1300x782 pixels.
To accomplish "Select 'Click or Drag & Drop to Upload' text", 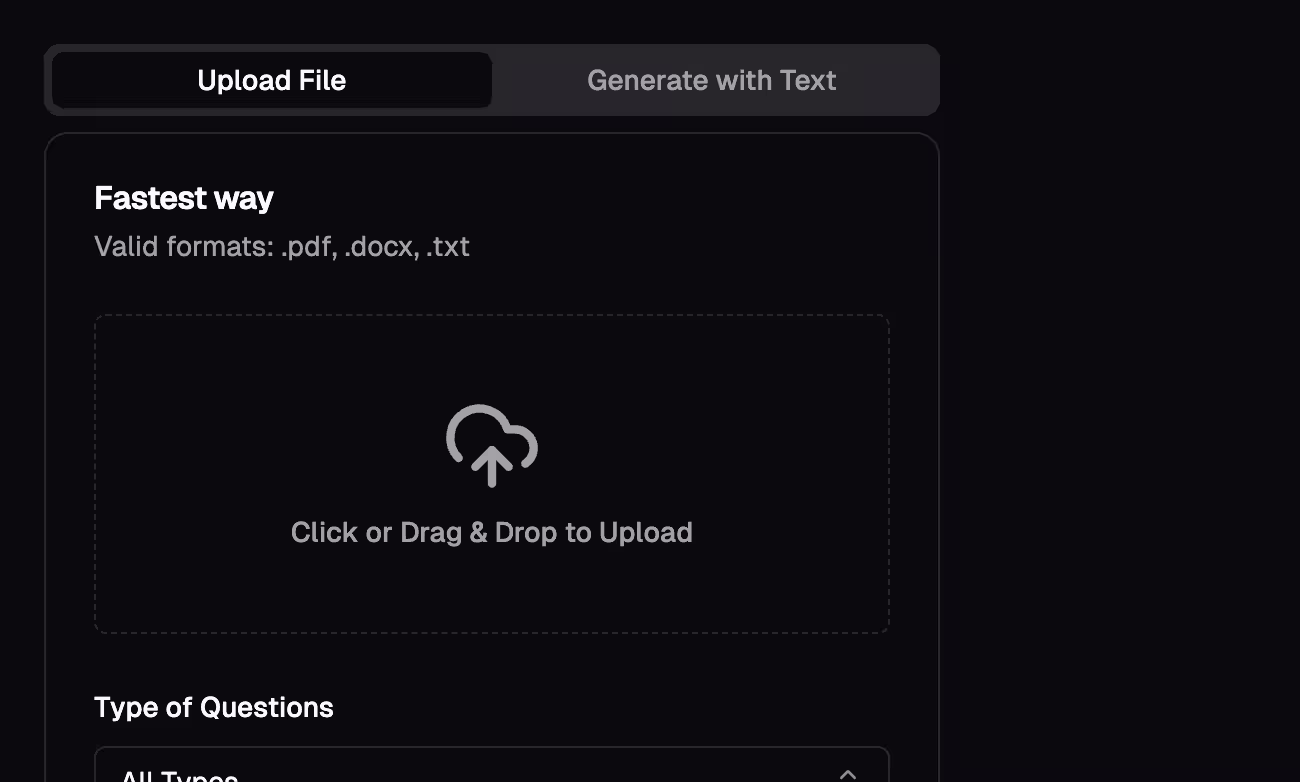I will 491,532.
